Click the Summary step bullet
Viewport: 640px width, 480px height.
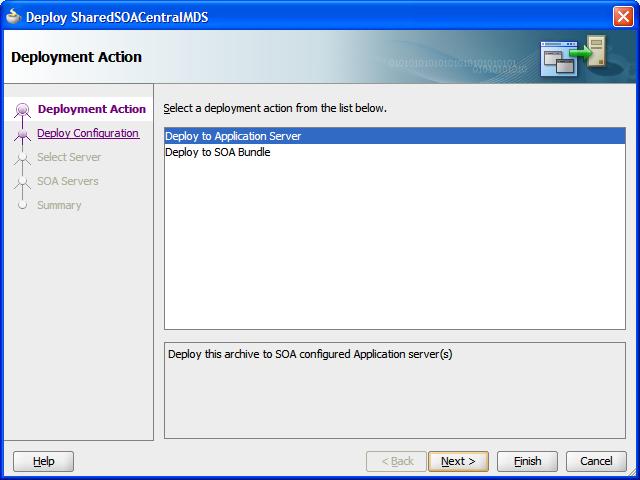22,205
